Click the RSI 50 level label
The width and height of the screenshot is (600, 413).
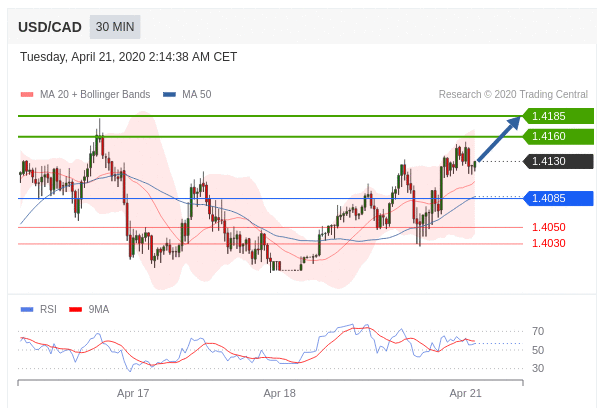click(538, 350)
